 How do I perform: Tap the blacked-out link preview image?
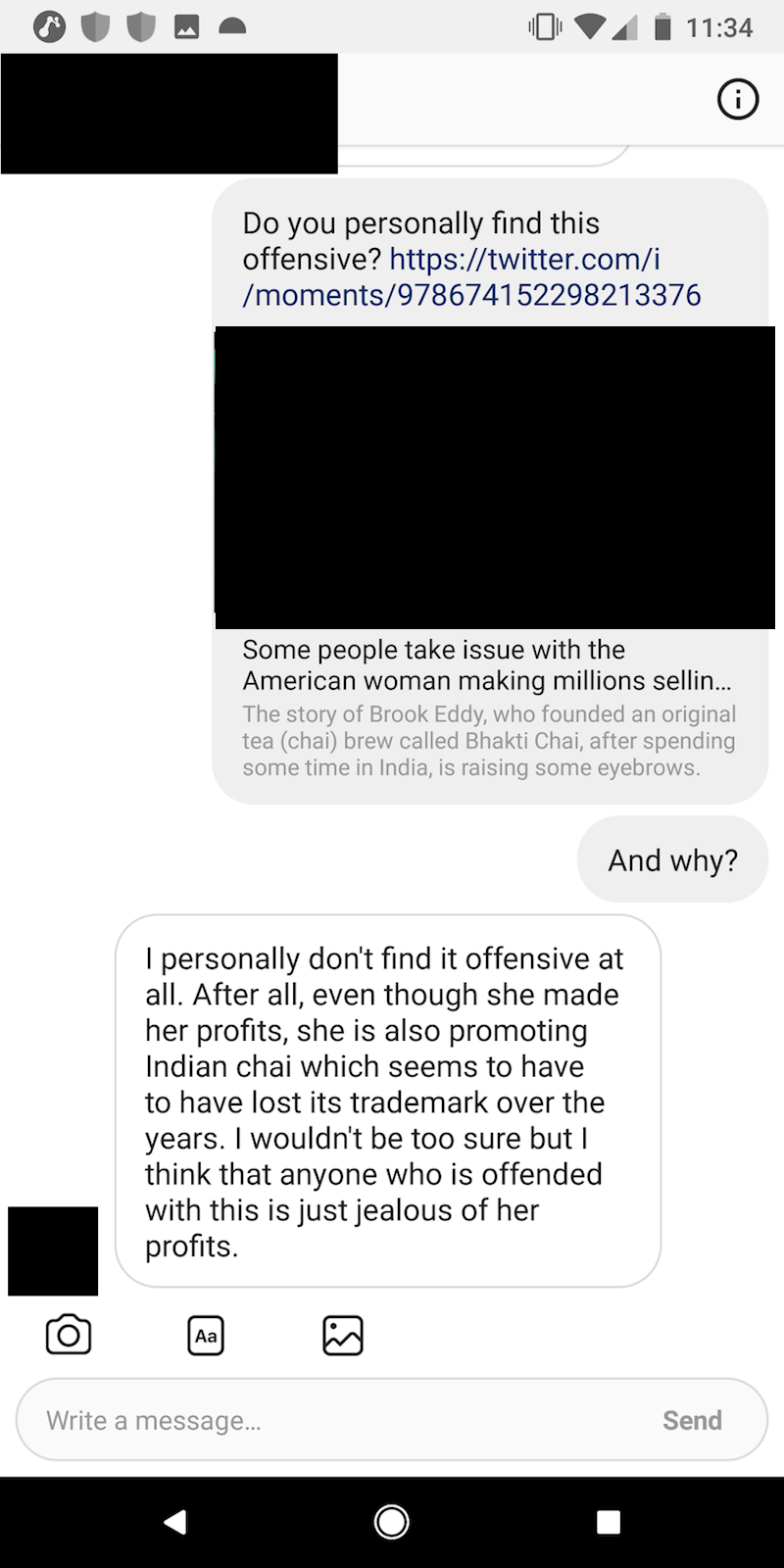click(495, 477)
